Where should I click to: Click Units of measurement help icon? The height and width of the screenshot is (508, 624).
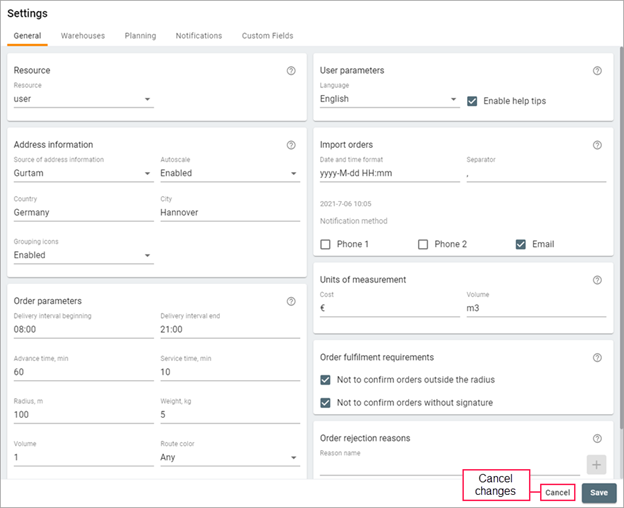(597, 281)
